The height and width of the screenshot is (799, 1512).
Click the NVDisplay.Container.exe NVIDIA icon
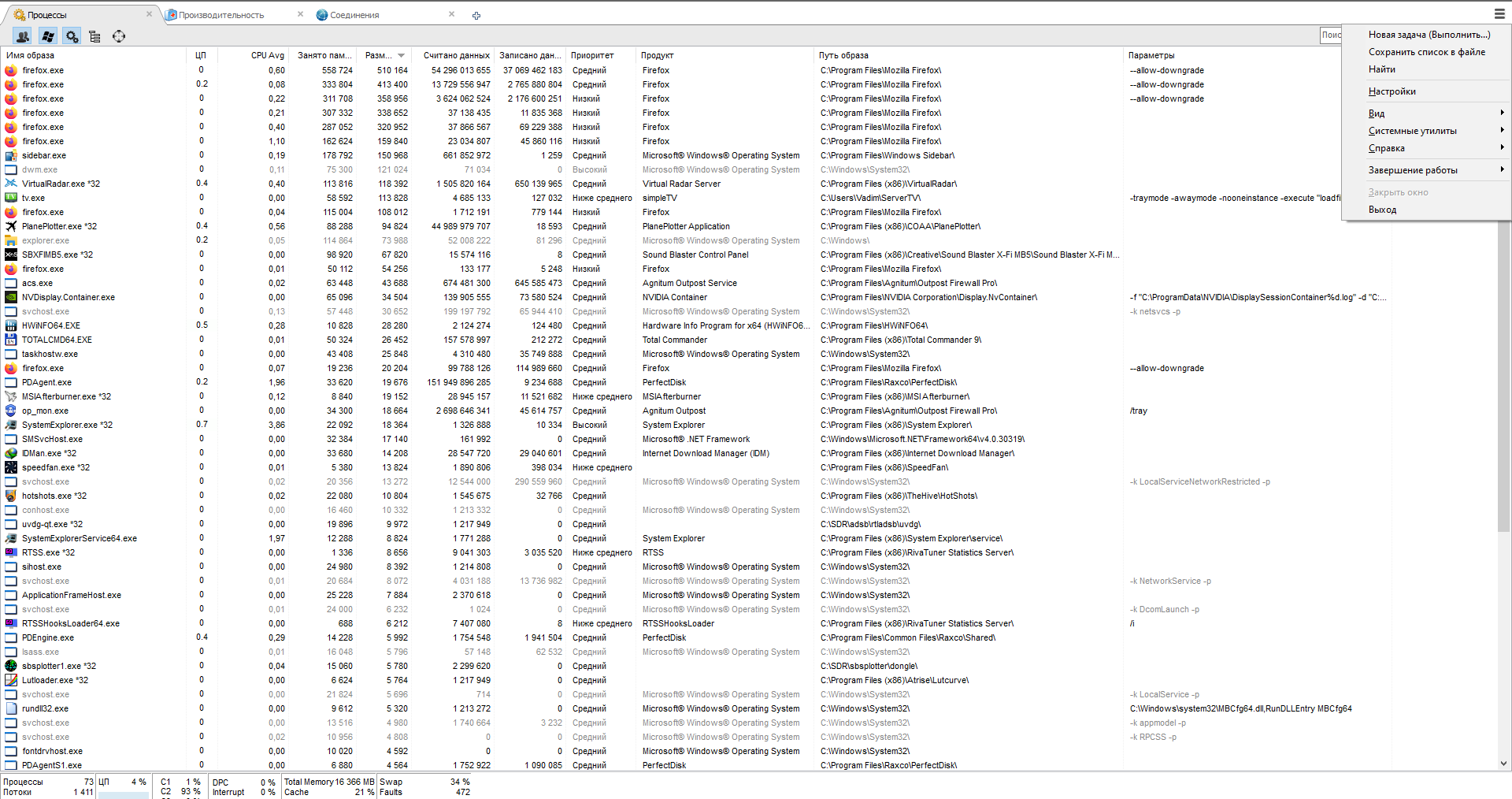click(x=11, y=297)
